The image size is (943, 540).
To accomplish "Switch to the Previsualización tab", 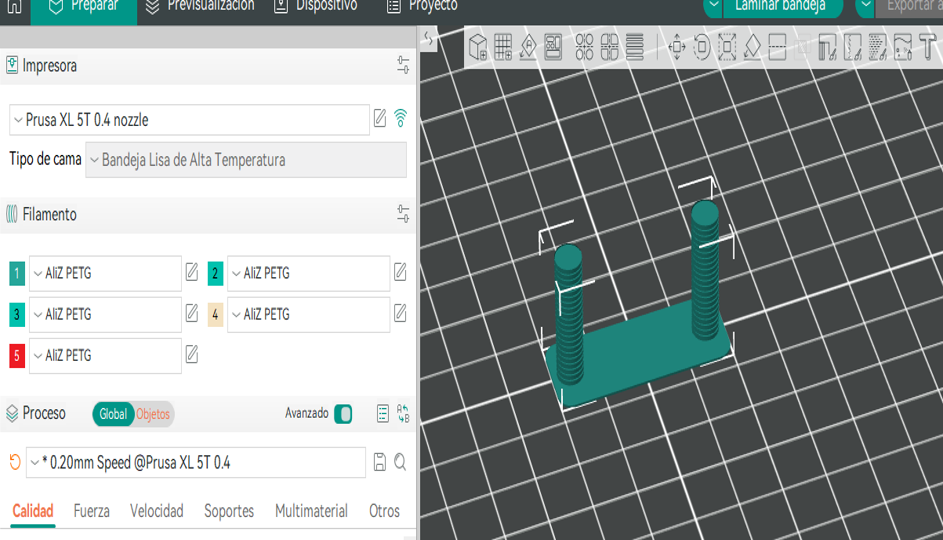I will [201, 7].
